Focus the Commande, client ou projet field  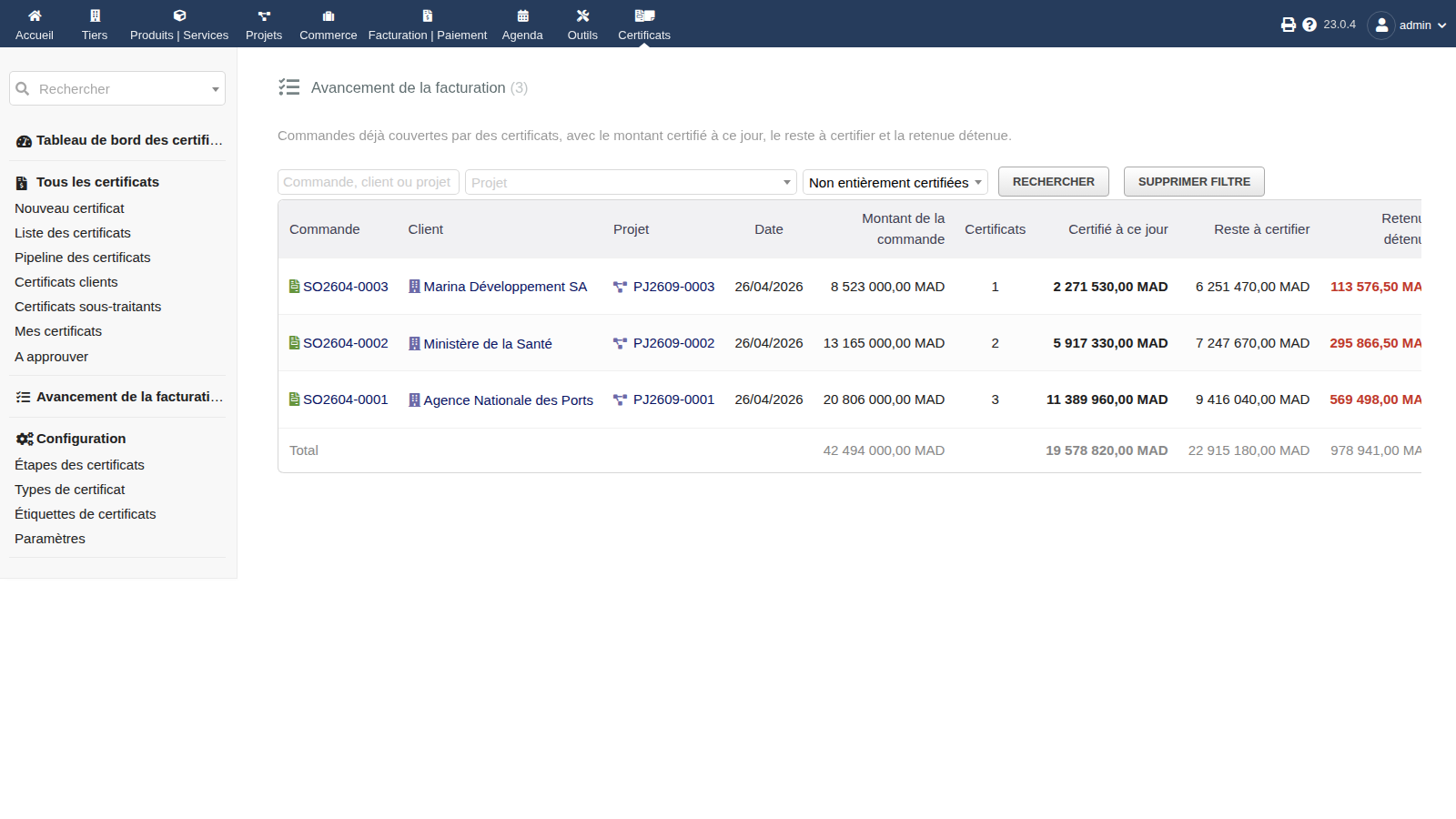369,182
